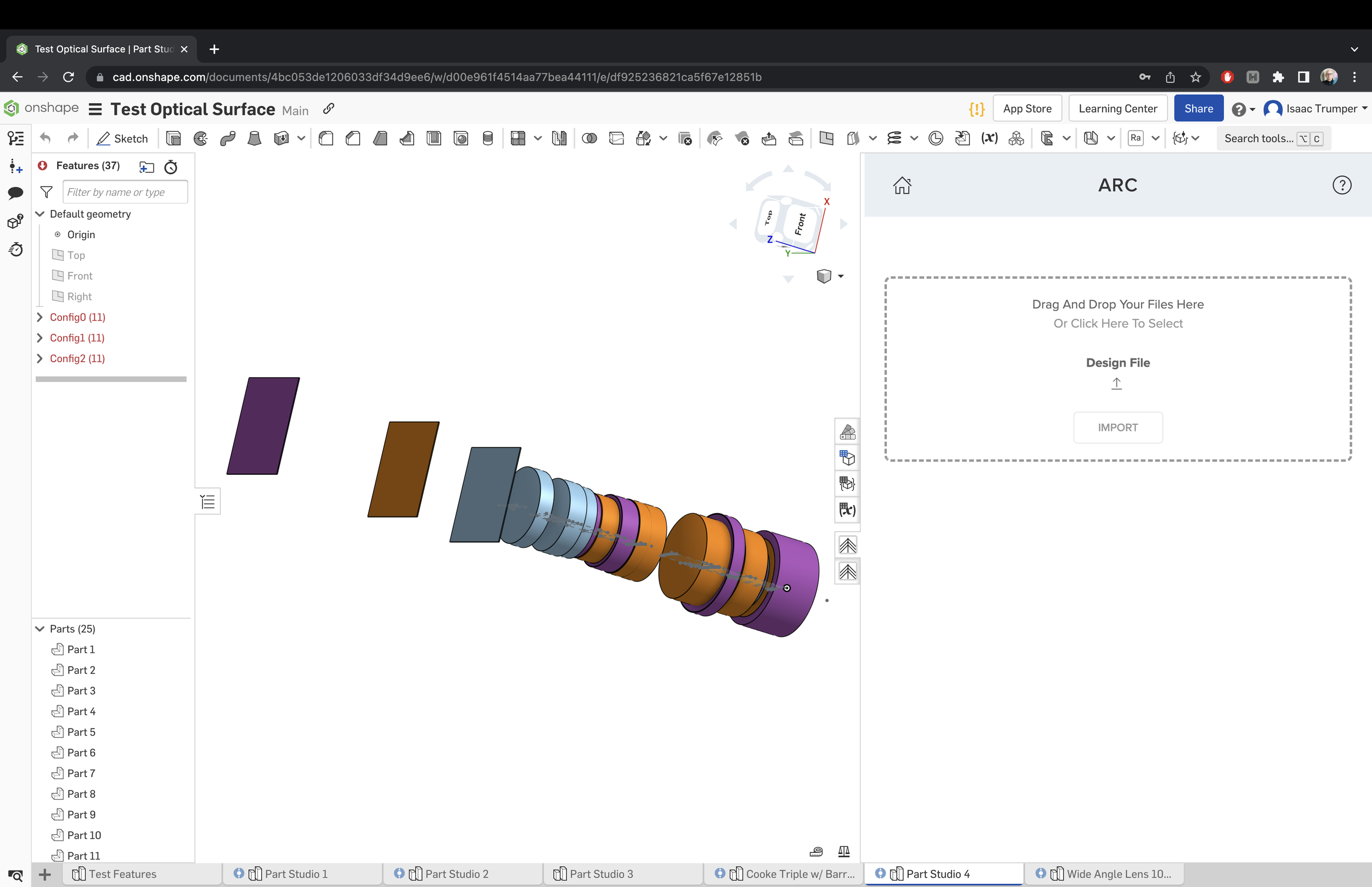The height and width of the screenshot is (887, 1372).
Task: Select the Sweep tool
Action: click(227, 138)
